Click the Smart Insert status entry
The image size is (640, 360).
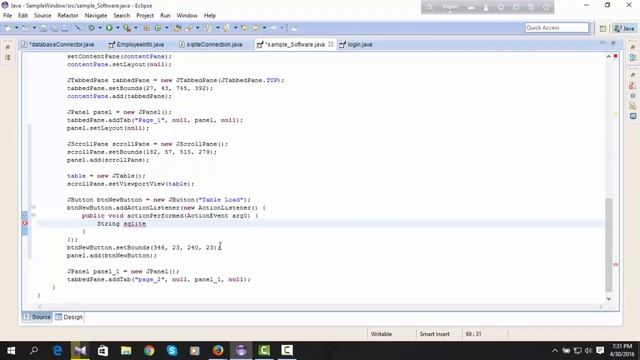[x=435, y=334]
